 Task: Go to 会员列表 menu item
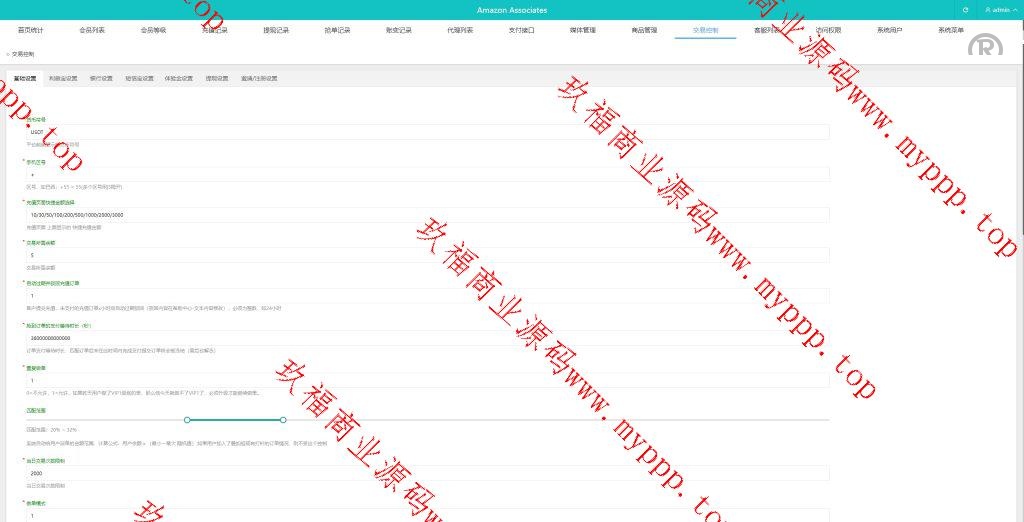pyautogui.click(x=92, y=30)
